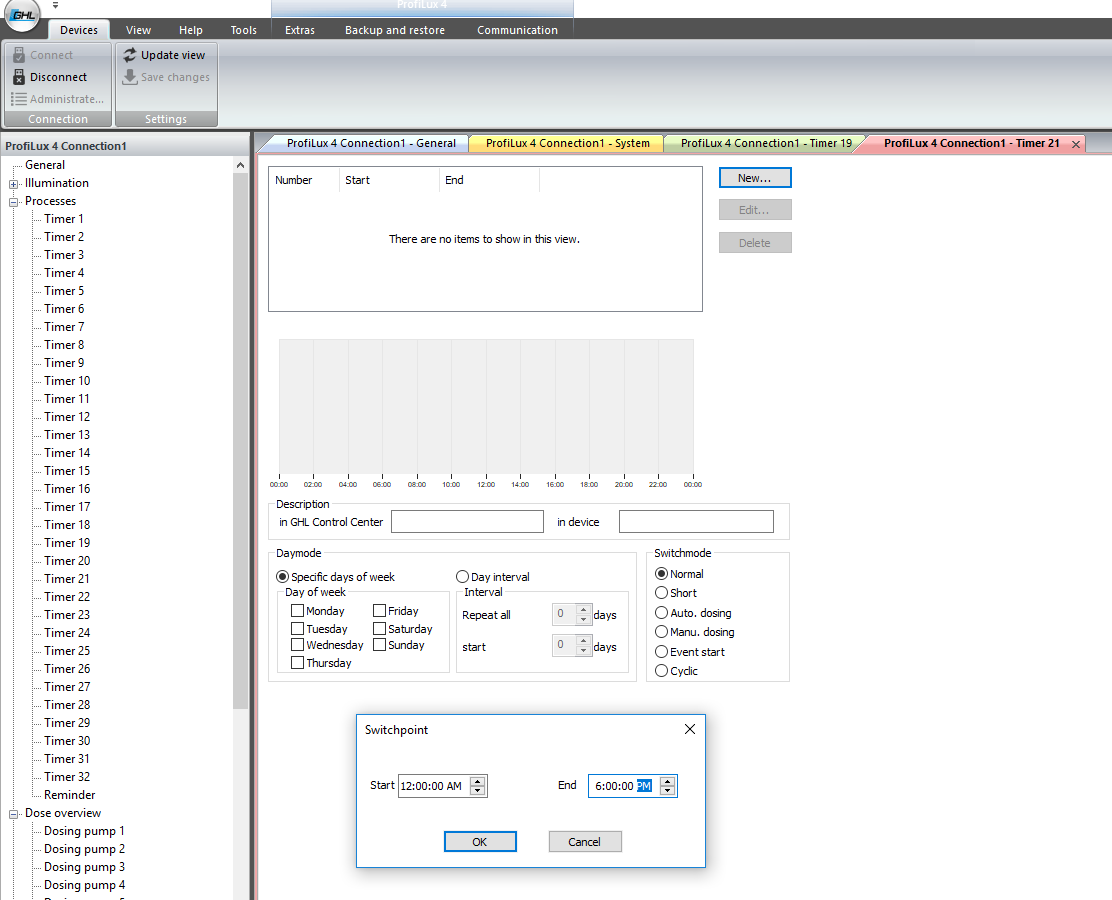Select Timer 19 in the tree
The image size is (1112, 900).
coord(67,543)
